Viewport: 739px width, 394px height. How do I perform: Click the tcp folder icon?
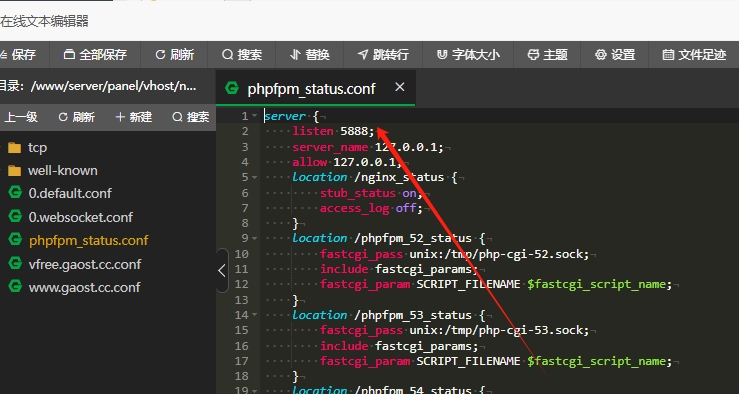[x=15, y=148]
